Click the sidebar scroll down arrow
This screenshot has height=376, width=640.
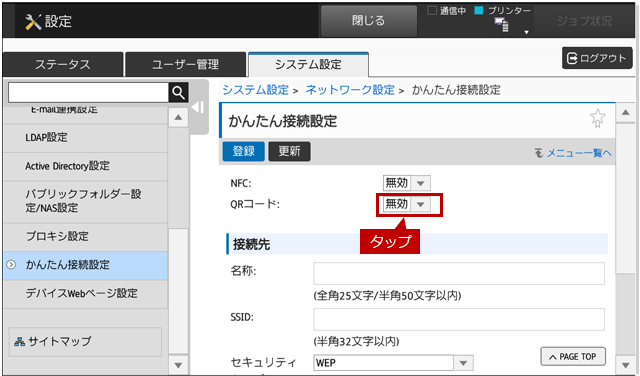[x=178, y=365]
